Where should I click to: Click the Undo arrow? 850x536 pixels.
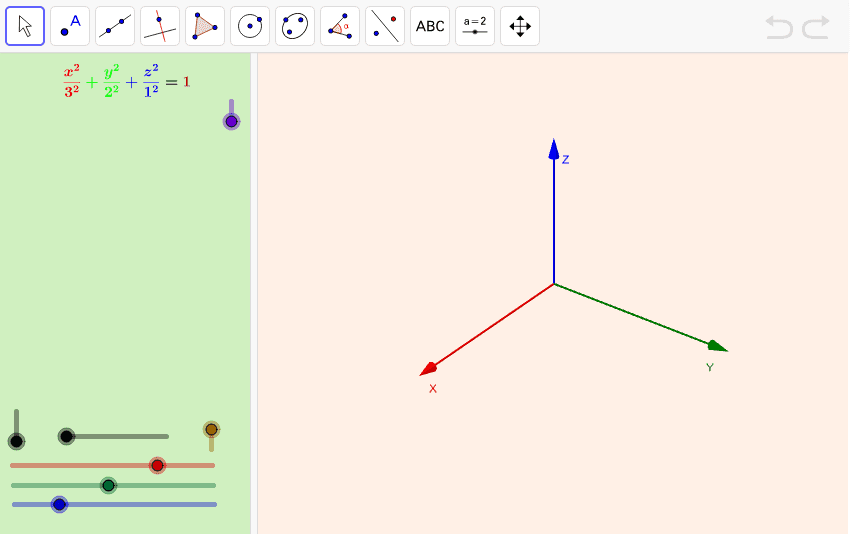tap(779, 27)
